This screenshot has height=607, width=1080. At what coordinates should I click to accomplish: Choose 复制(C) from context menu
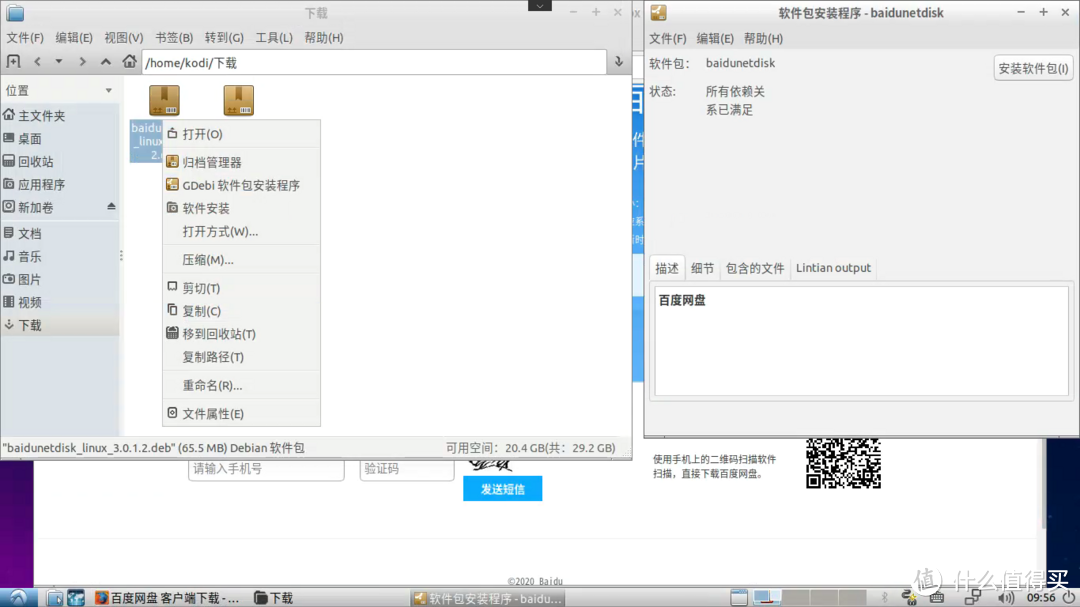point(241,311)
